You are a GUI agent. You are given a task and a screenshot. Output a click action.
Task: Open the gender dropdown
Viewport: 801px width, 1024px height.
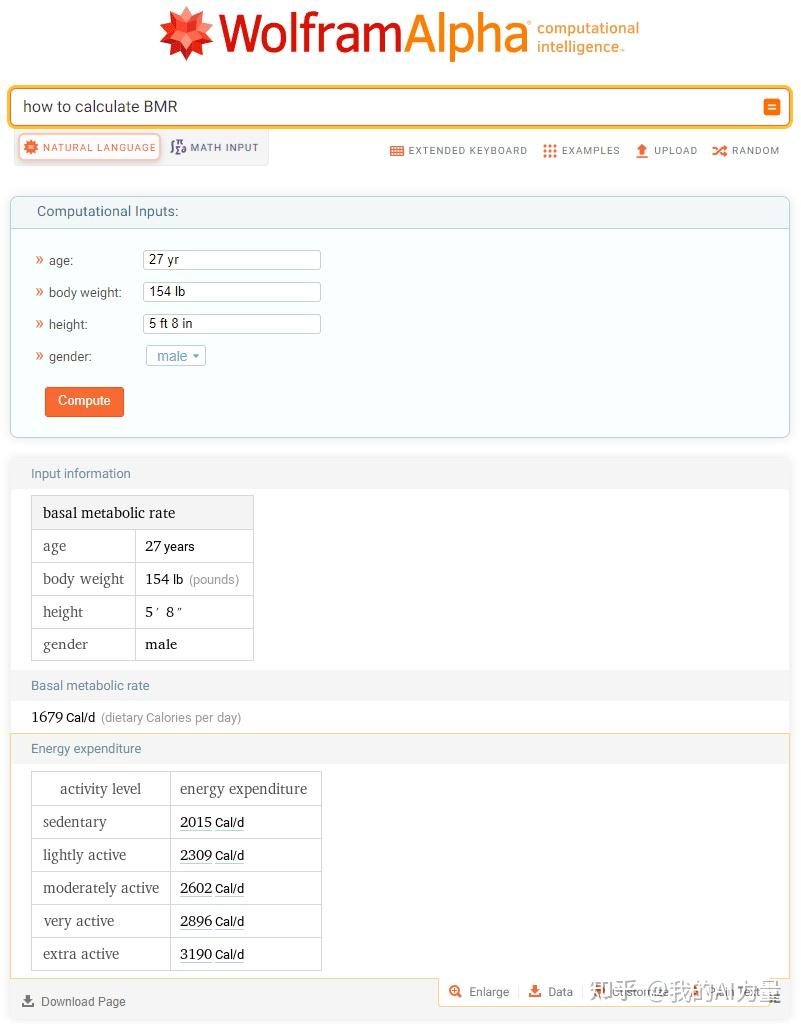[175, 356]
